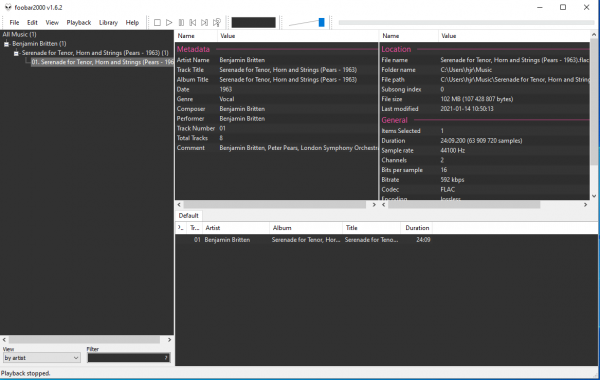Click left arrow of library tree scrollbar

click(x=4, y=340)
